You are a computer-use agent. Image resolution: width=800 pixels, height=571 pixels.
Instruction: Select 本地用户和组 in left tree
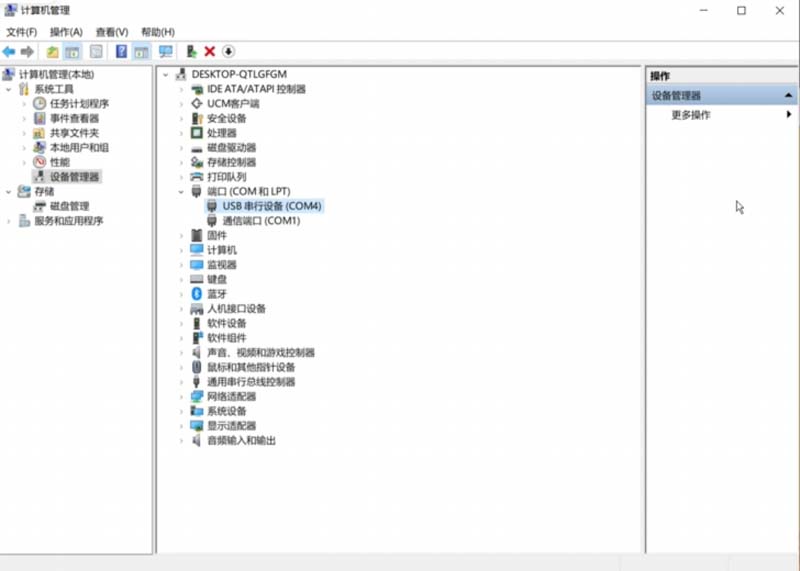coord(79,148)
